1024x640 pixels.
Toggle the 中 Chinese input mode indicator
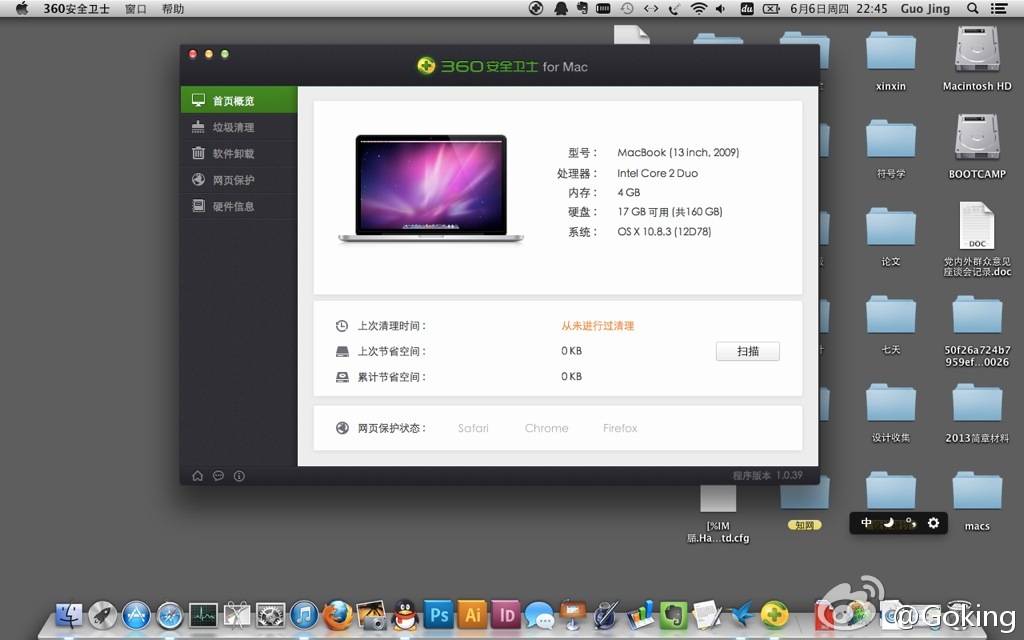point(866,522)
